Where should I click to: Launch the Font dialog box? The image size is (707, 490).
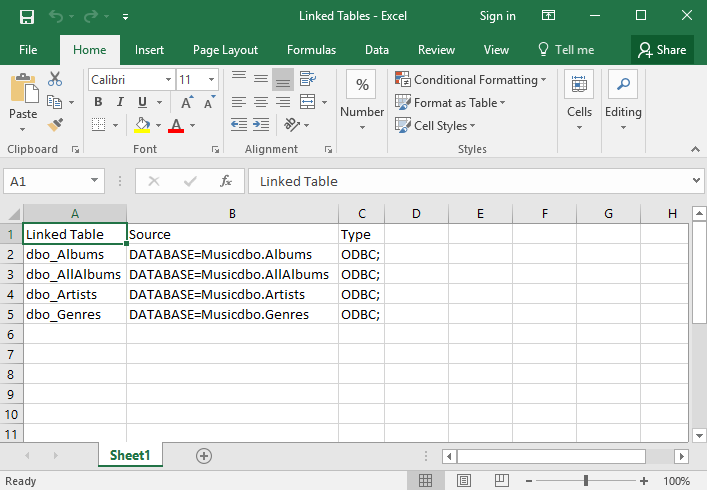[x=216, y=150]
